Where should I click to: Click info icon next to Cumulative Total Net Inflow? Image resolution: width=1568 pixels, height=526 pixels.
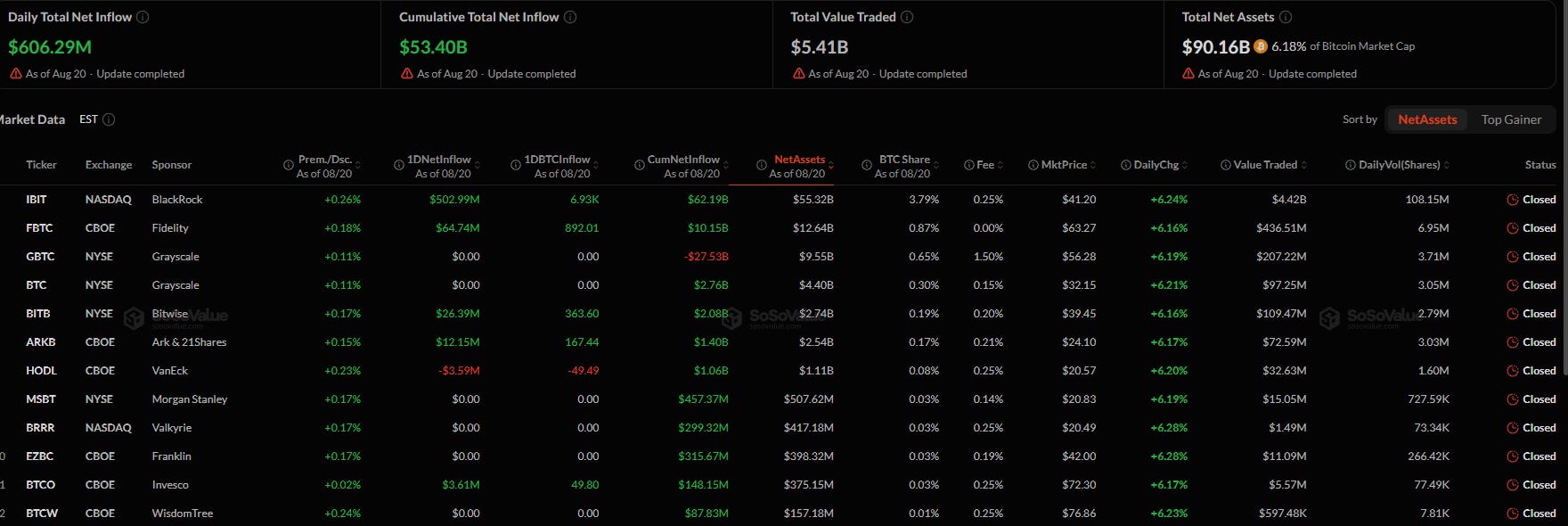[x=570, y=17]
